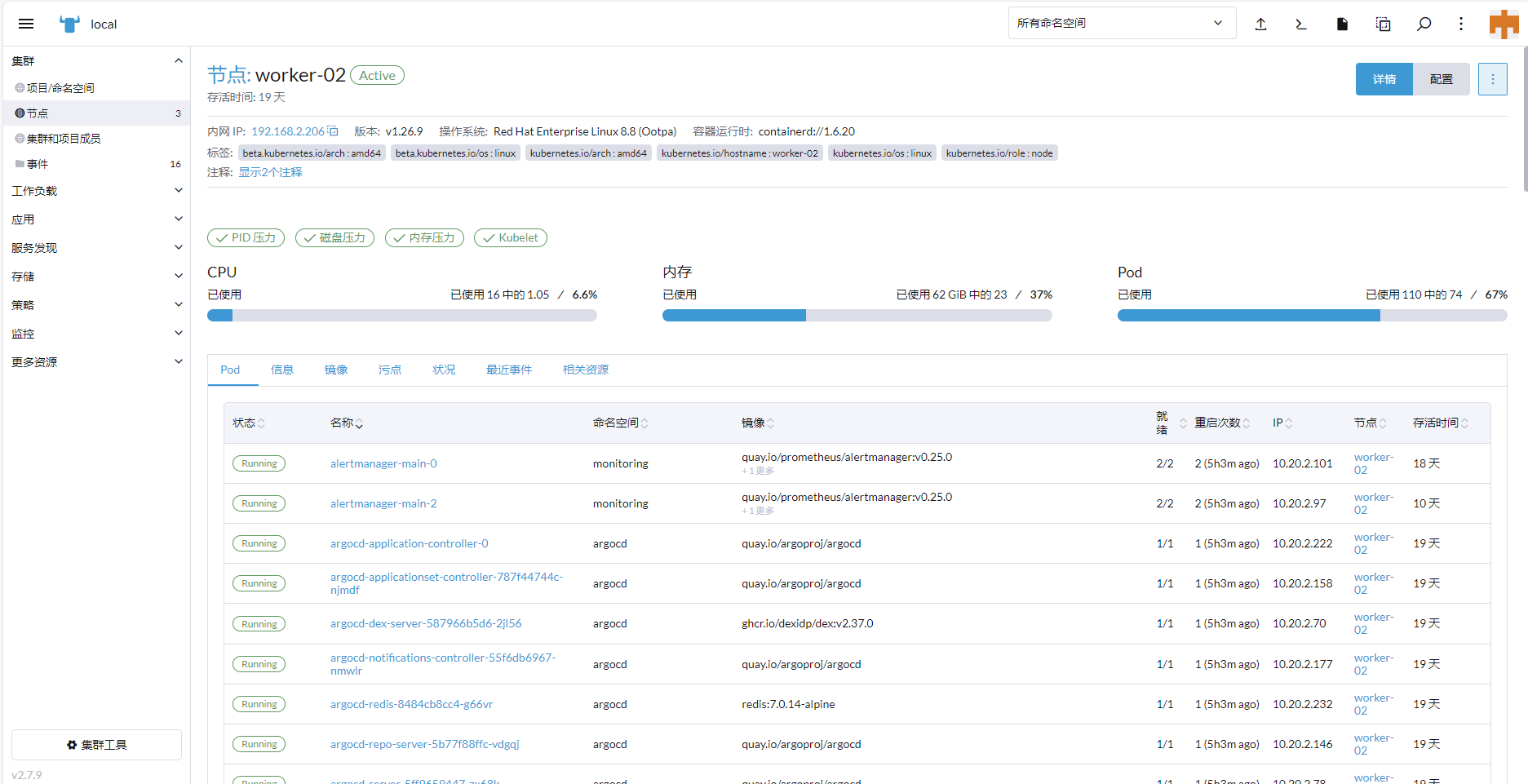Click the PID 压力 status badge

tap(246, 237)
